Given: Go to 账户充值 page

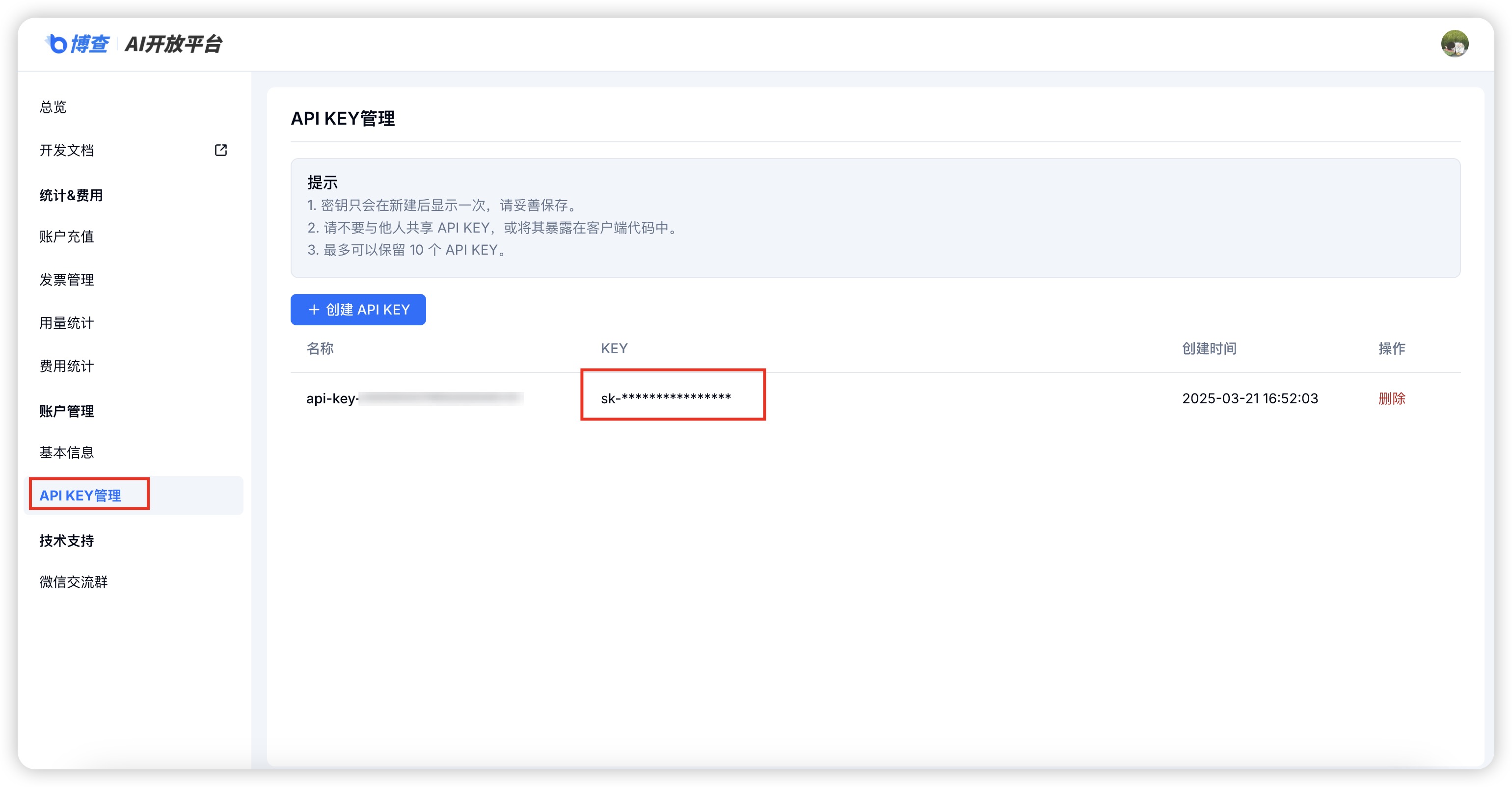Looking at the screenshot, I should [x=67, y=236].
